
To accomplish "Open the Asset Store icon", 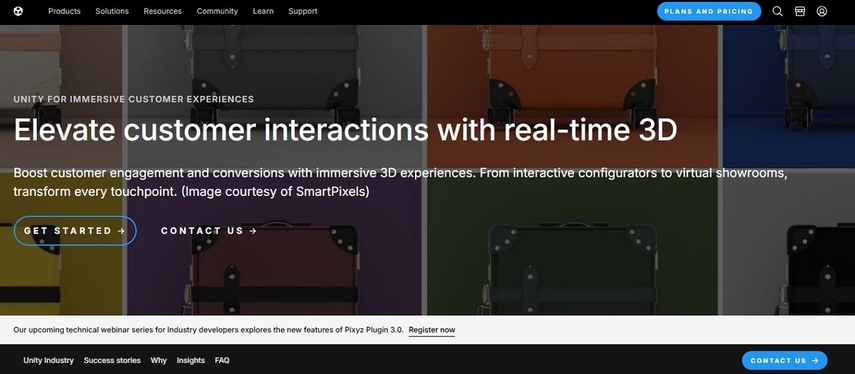I will pyautogui.click(x=800, y=11).
